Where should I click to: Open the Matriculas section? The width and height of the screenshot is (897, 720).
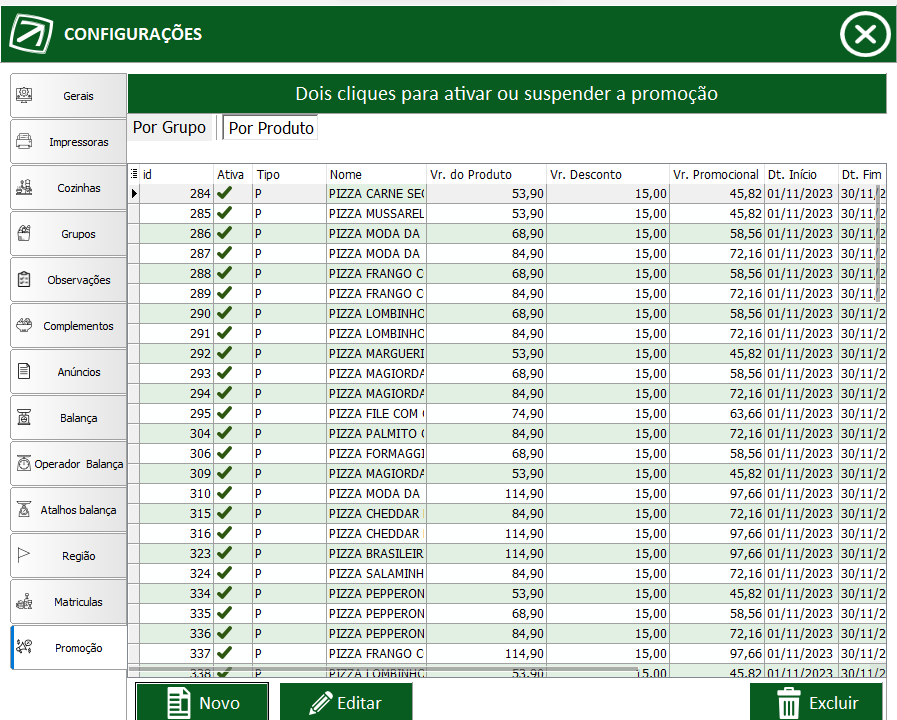point(68,602)
